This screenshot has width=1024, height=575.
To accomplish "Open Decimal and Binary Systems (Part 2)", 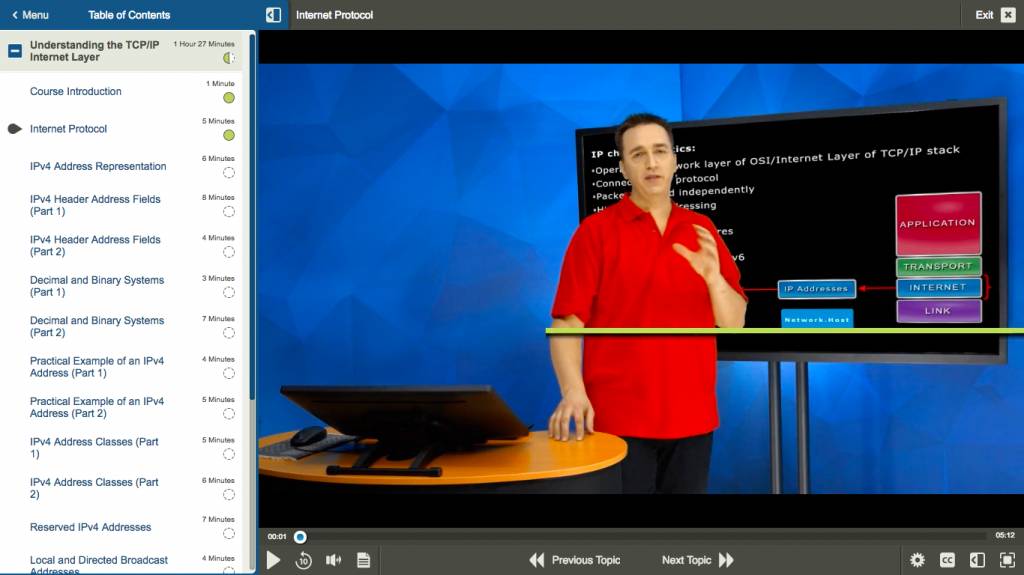I will 97,327.
